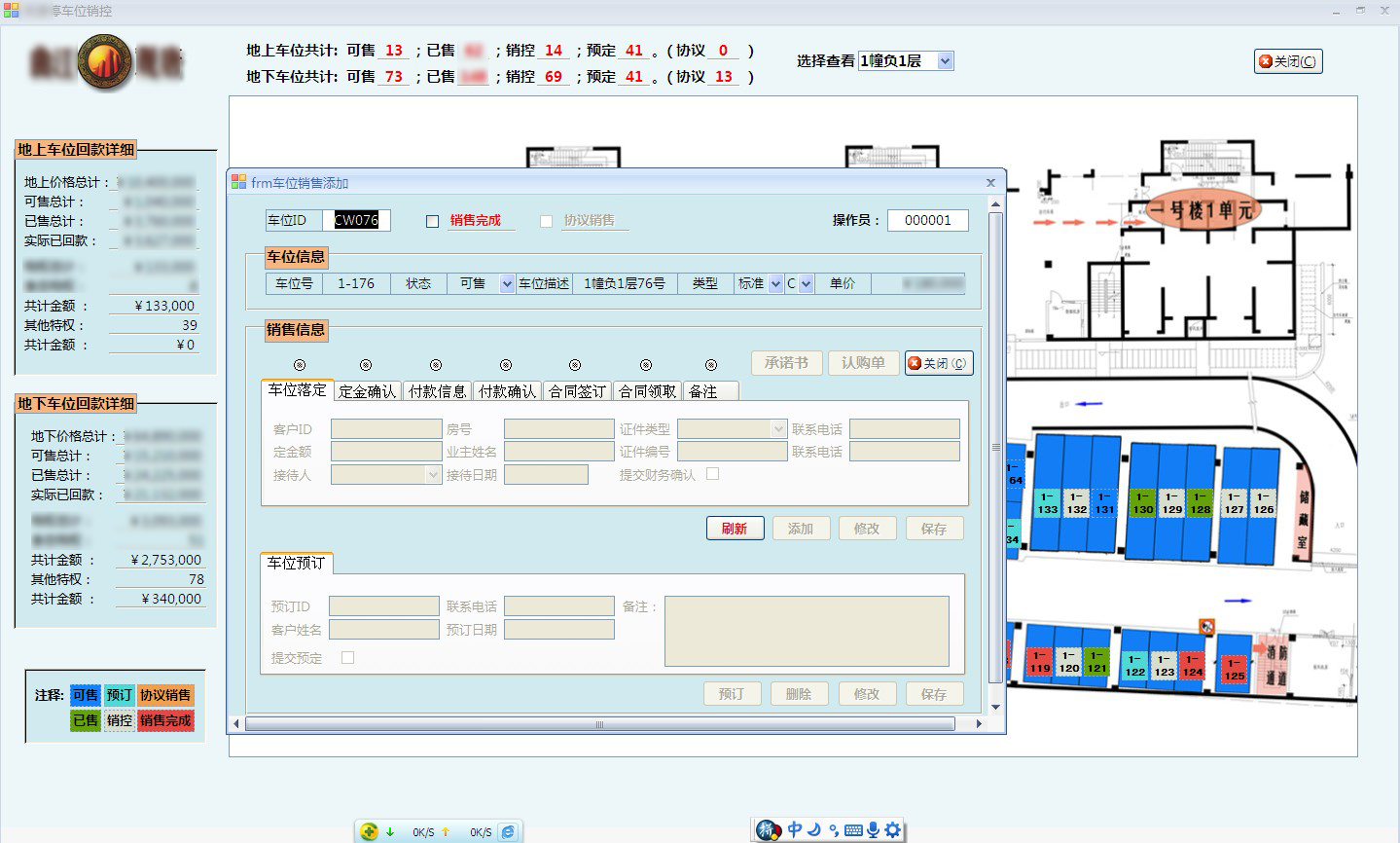Open the 选择查看 floor selection dropdown
This screenshot has height=843, width=1400.
[944, 61]
